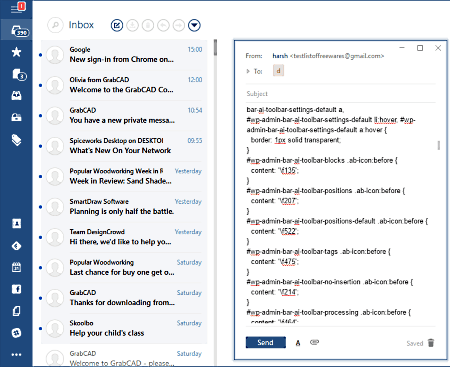Open 'Last chance for buy one get' email
Screen dimensions: 450x367
(x=124, y=267)
